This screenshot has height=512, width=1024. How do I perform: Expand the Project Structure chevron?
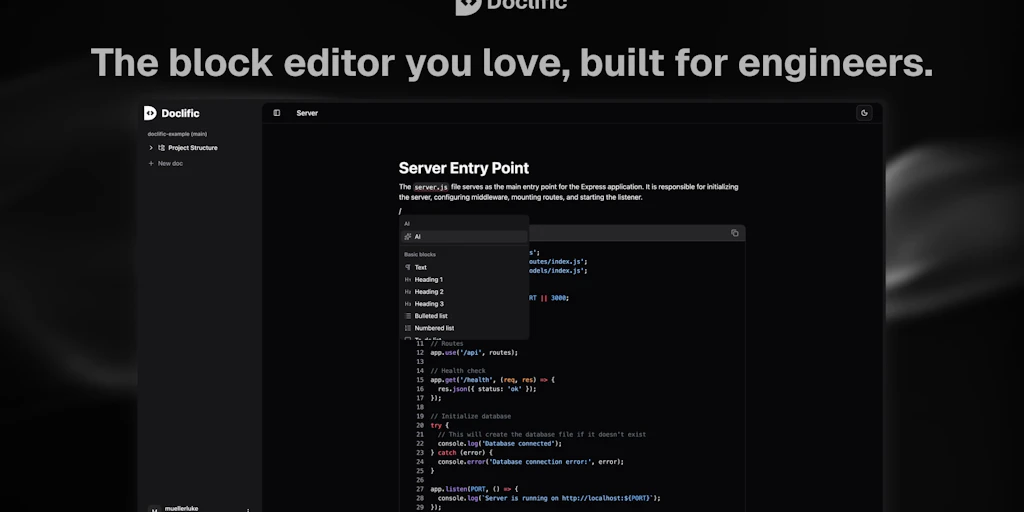[151, 148]
